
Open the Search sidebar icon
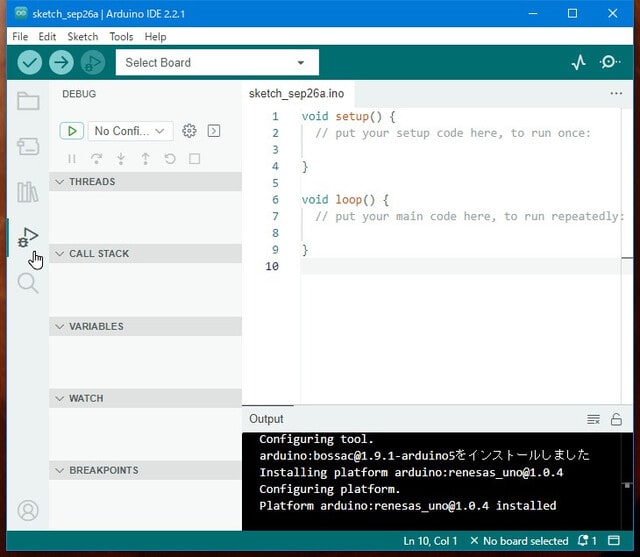[28, 283]
